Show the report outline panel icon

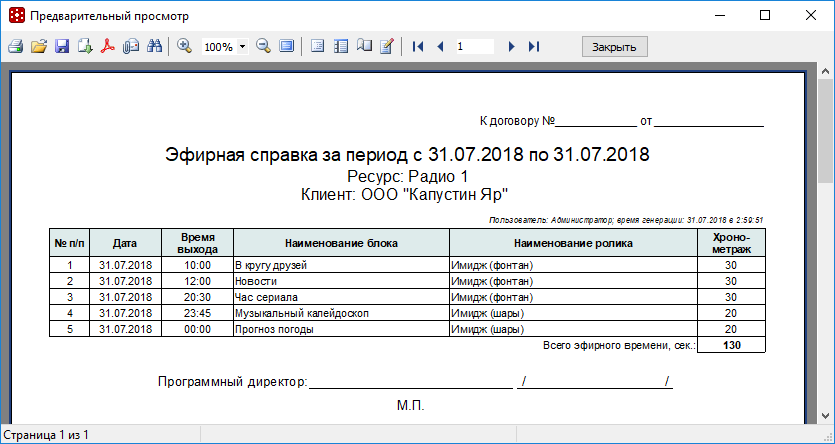tap(317, 46)
